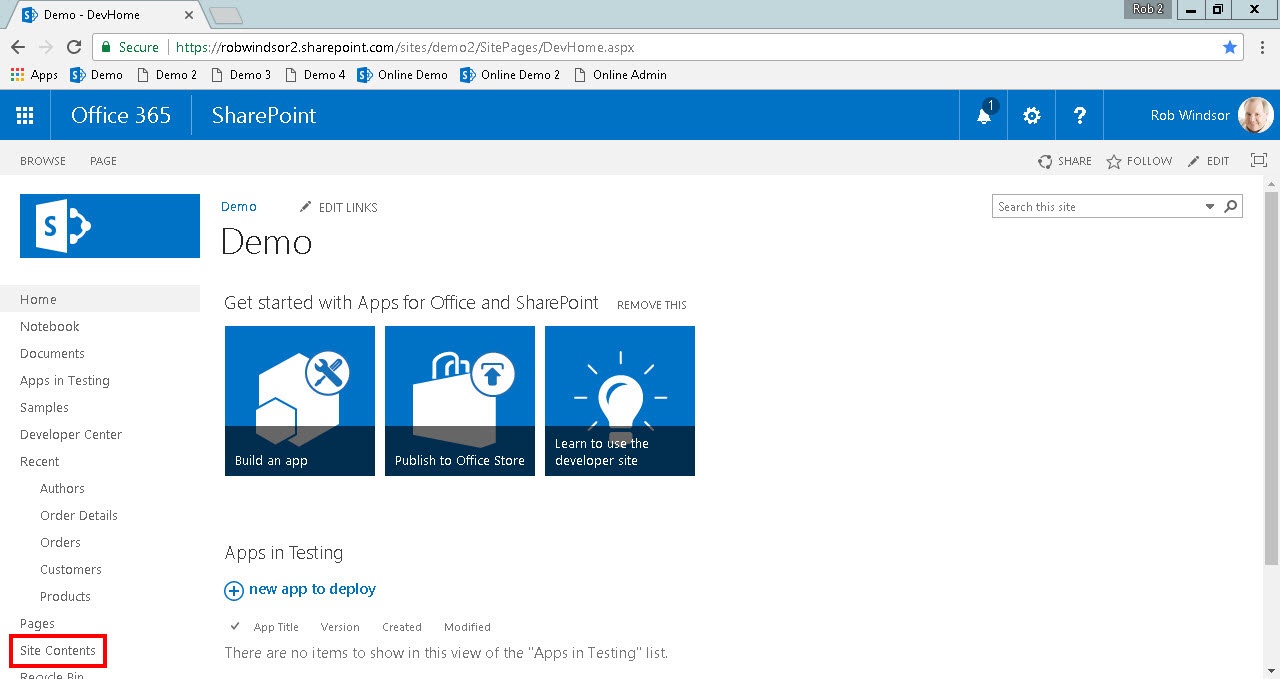1280x679 pixels.
Task: Click the Follow star icon
Action: [1114, 161]
